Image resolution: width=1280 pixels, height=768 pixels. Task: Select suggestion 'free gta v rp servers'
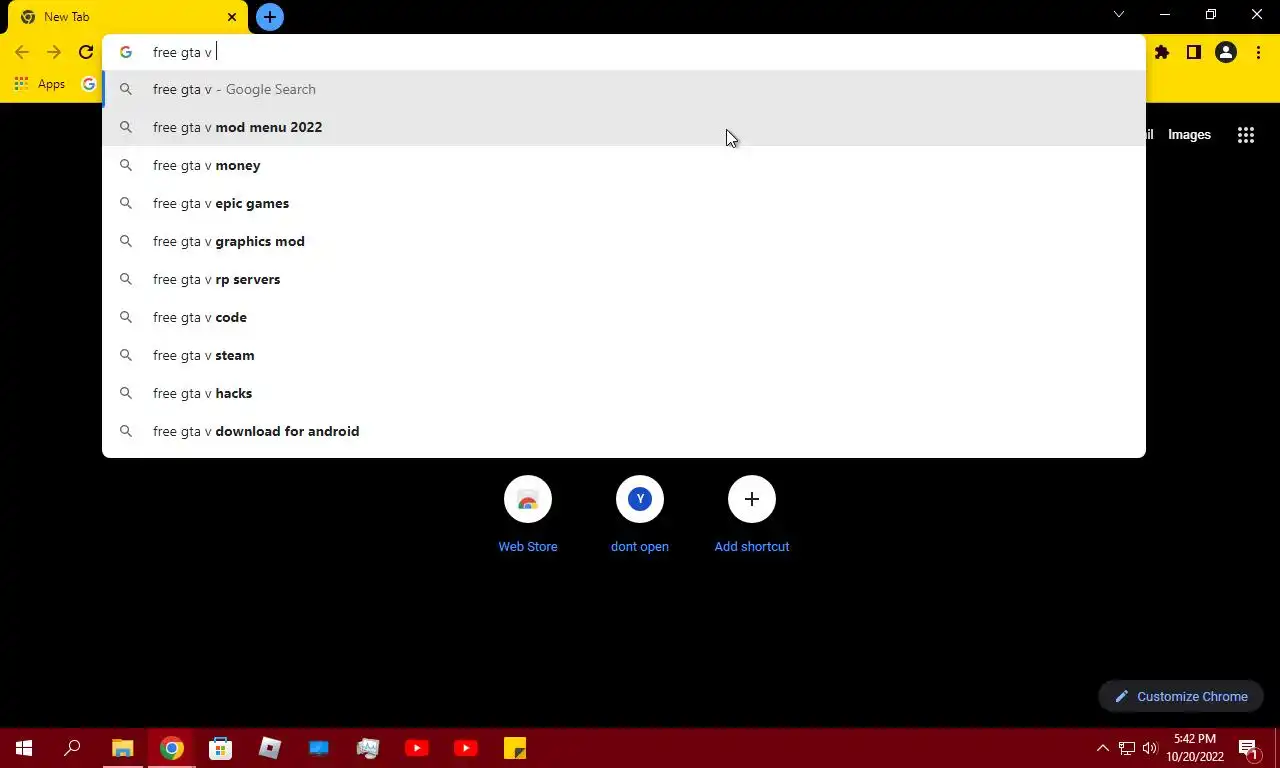624,279
